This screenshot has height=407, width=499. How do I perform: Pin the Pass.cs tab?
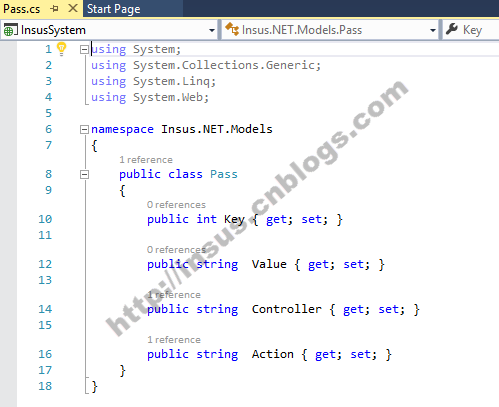(54, 9)
